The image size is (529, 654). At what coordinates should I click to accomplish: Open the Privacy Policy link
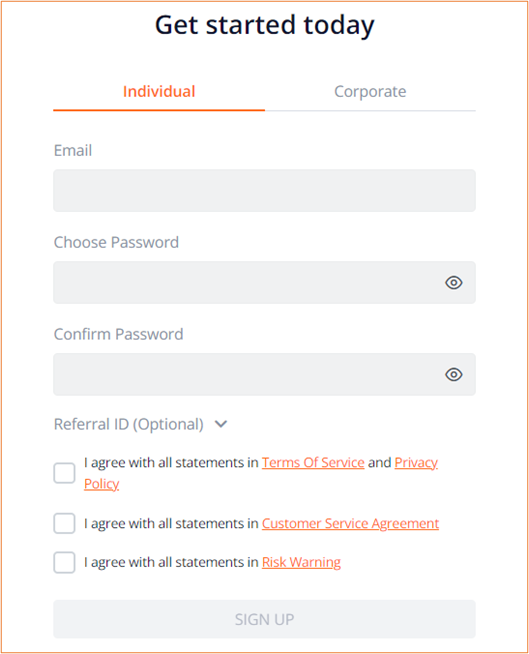[416, 463]
